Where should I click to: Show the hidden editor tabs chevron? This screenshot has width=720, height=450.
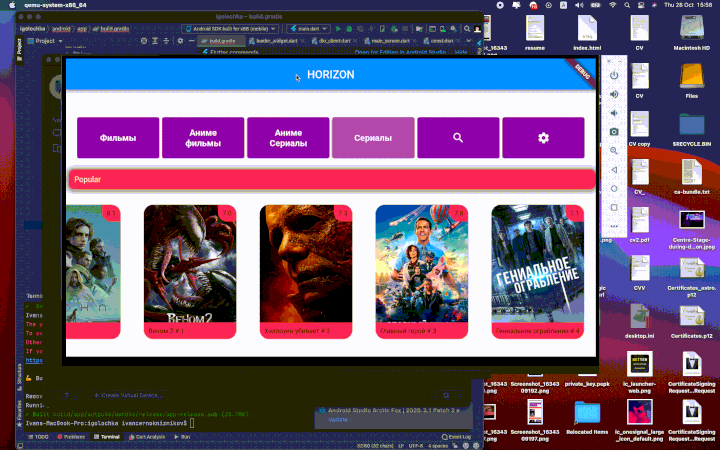(468, 41)
